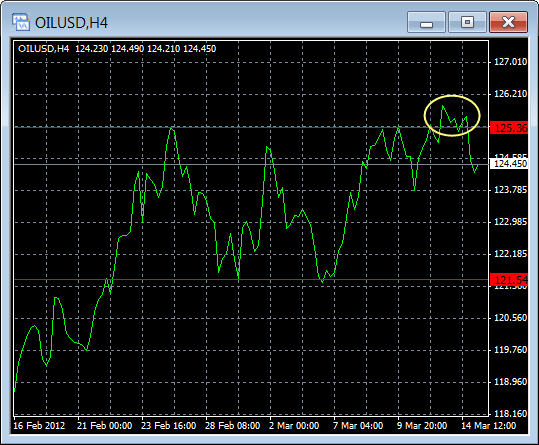The image size is (539, 445).
Task: Click the OILUSD,H4 title text
Action: tap(71, 23)
